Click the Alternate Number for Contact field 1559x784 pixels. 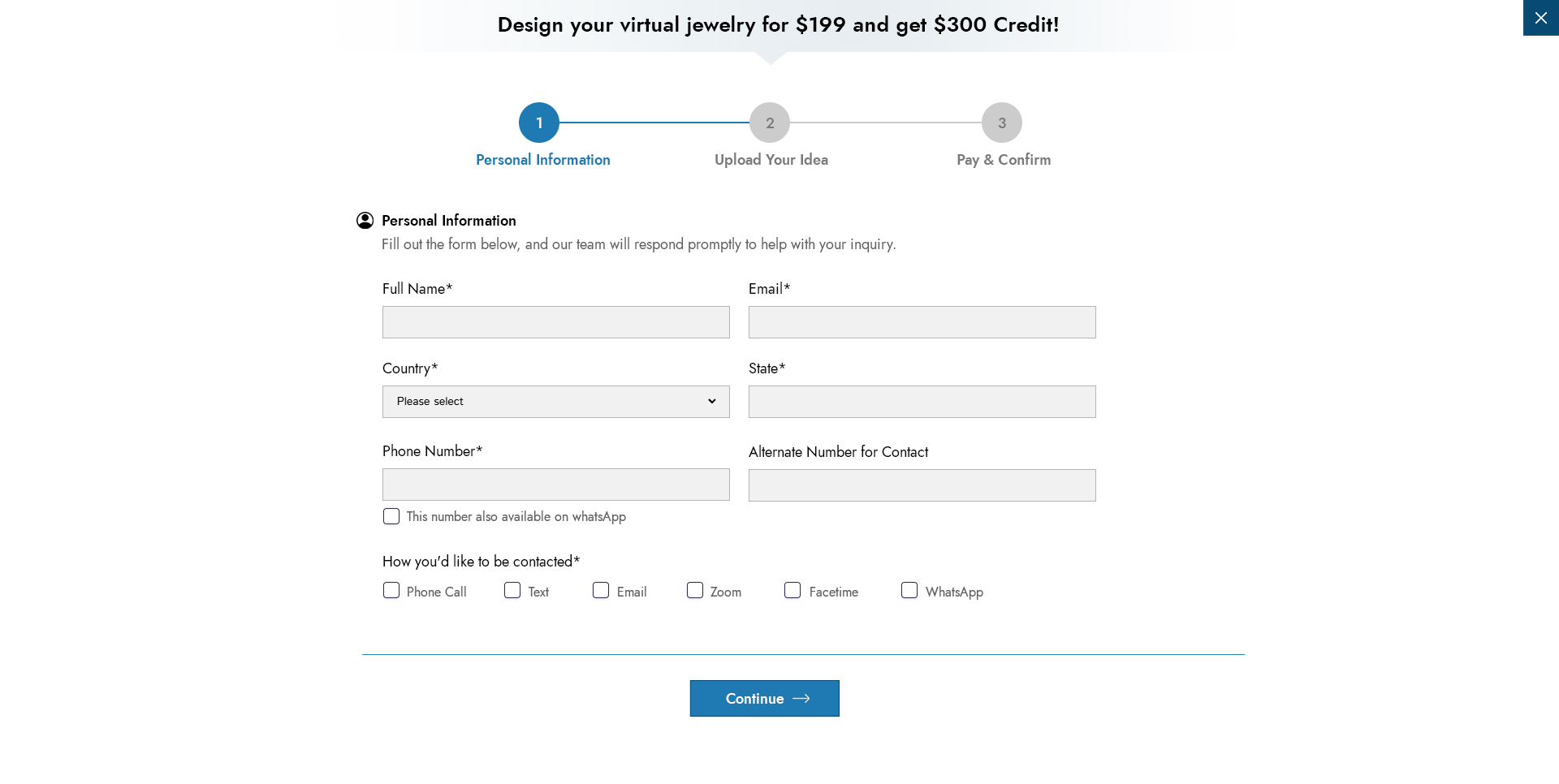pos(922,485)
